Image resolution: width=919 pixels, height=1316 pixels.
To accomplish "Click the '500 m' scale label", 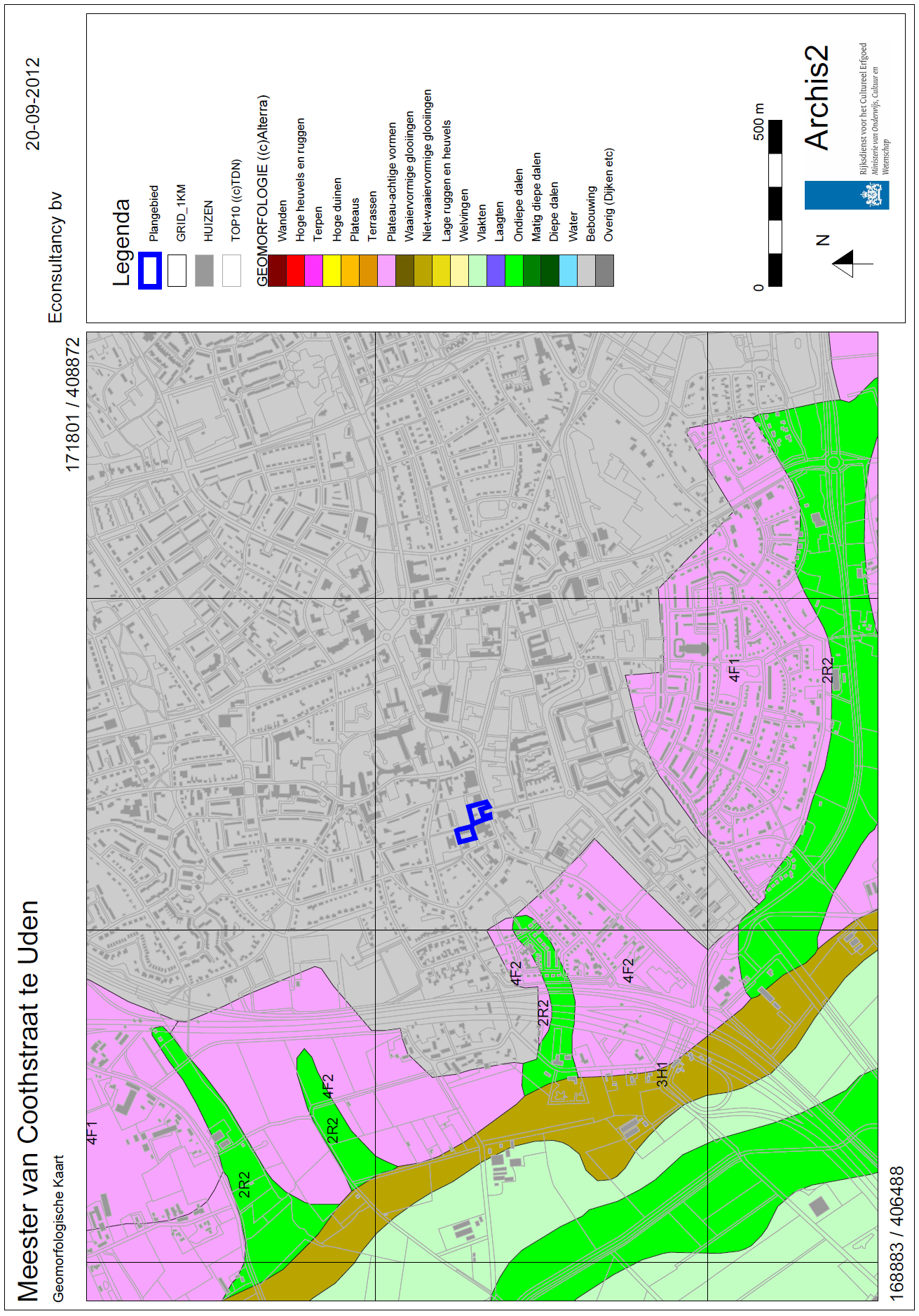I will (759, 122).
